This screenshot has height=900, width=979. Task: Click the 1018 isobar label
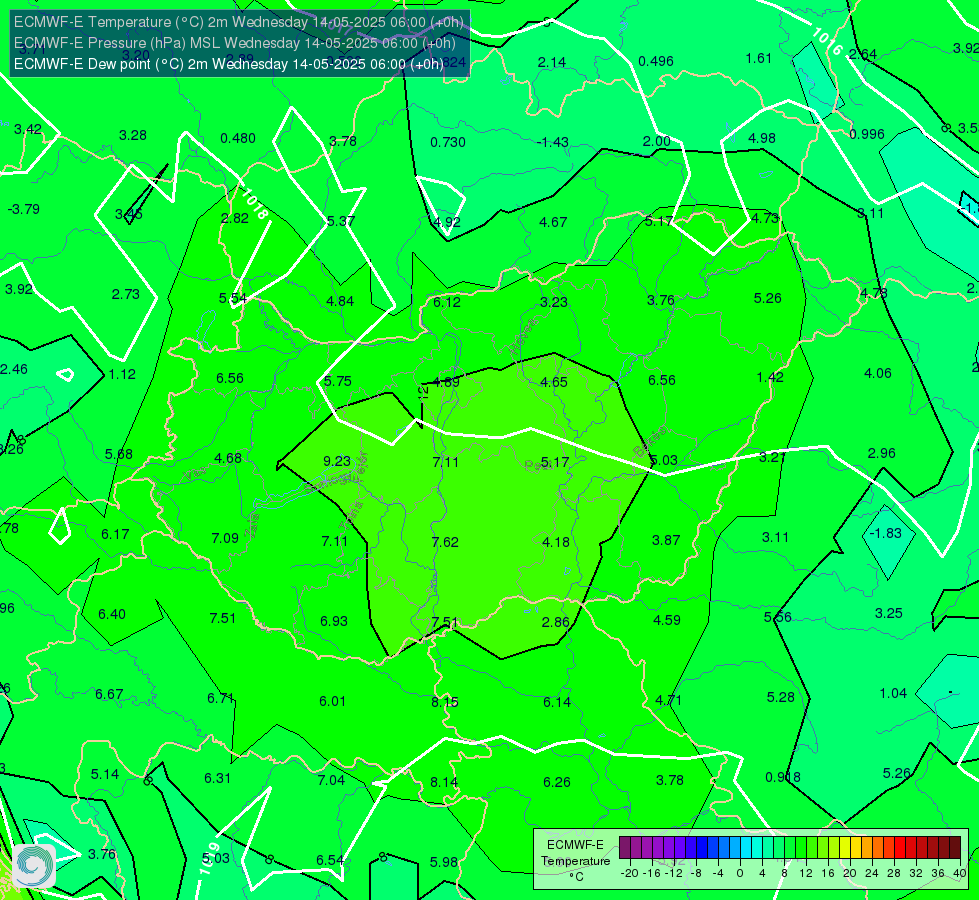point(255,204)
